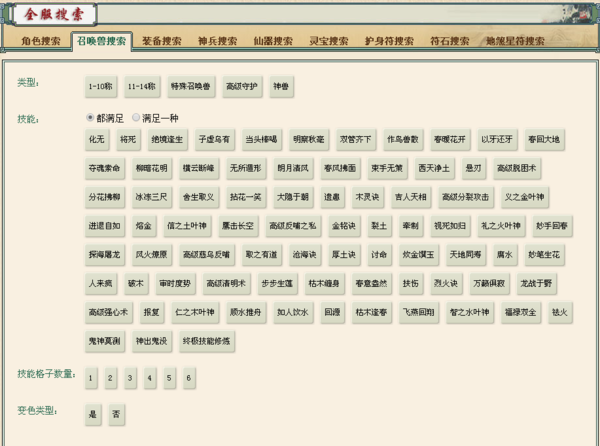The height and width of the screenshot is (446, 600).
Task: Set skill slot count to 4
Action: (149, 378)
